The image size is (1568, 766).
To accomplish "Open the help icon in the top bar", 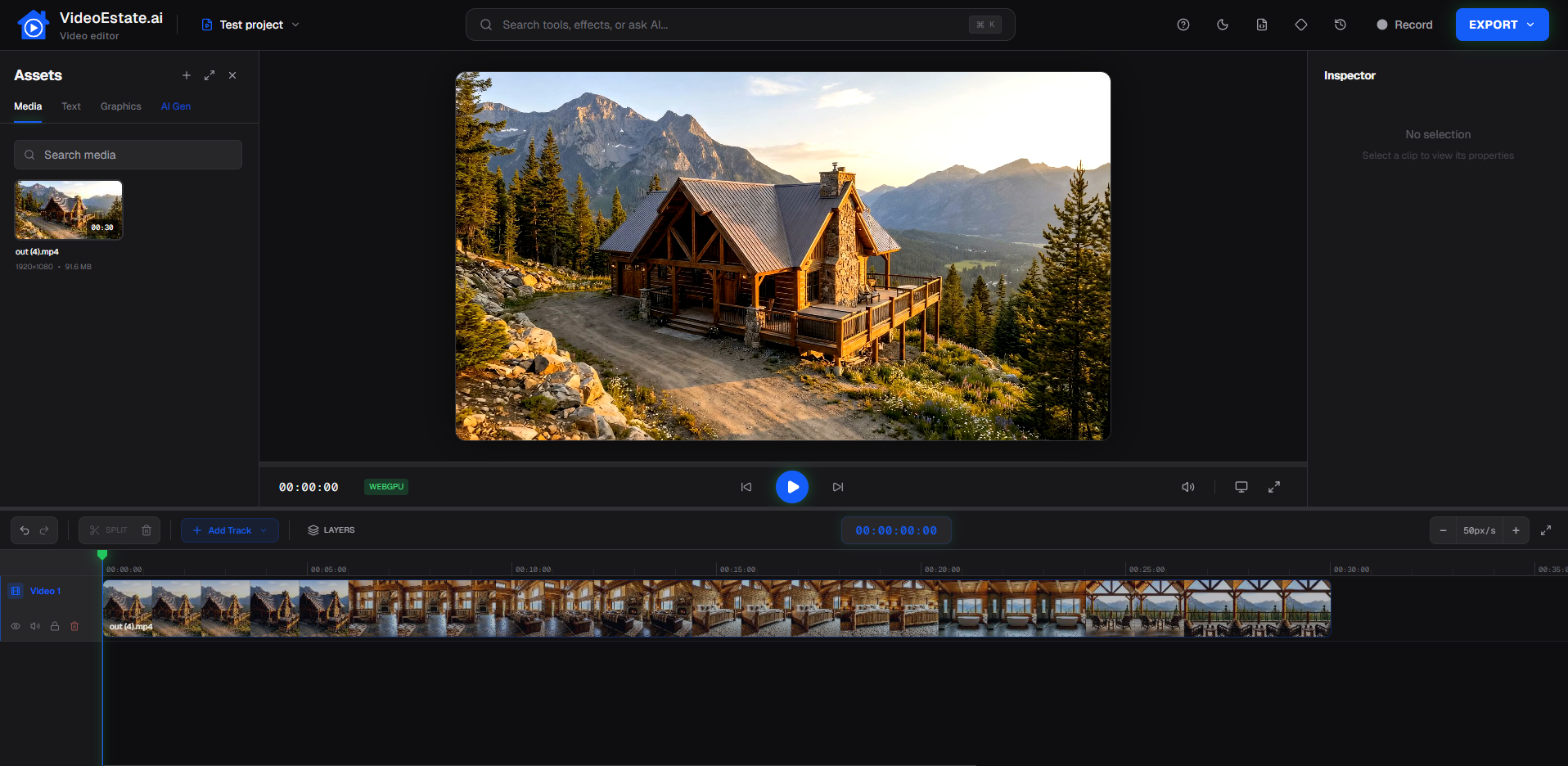I will 1183,25.
